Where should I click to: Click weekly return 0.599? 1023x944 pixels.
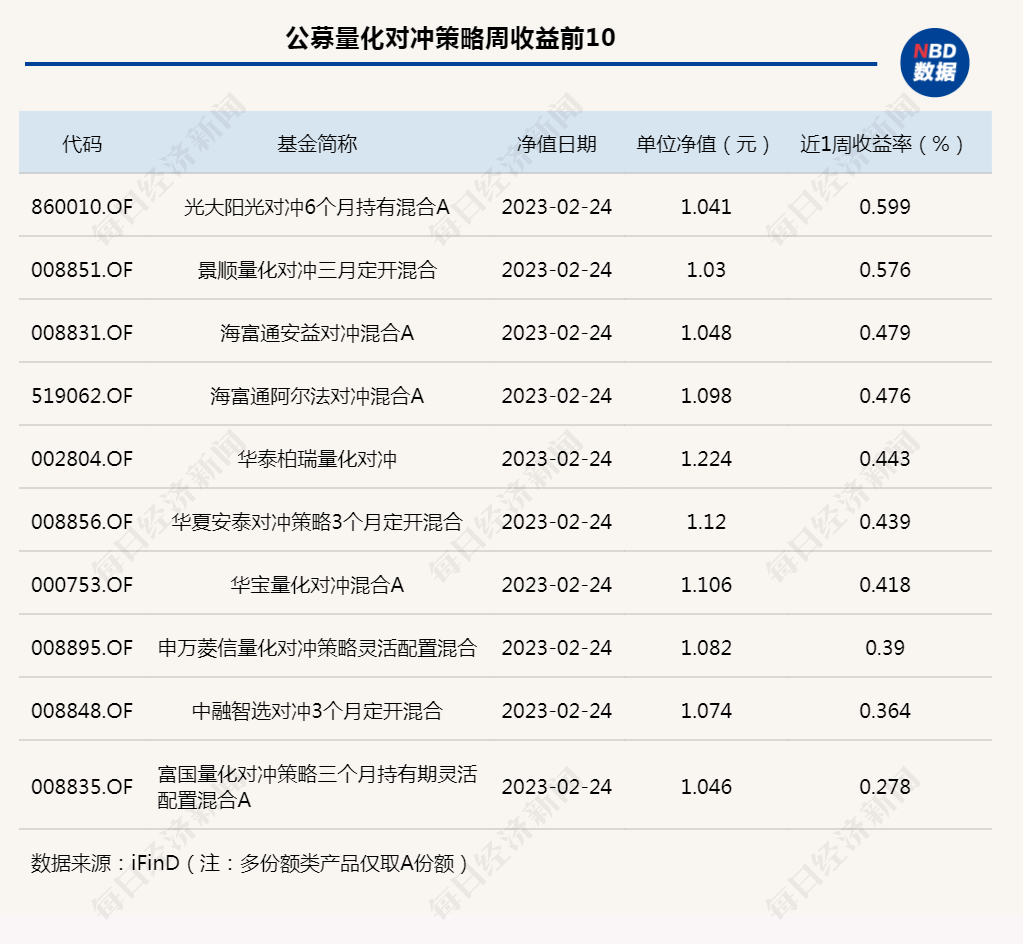click(x=885, y=207)
